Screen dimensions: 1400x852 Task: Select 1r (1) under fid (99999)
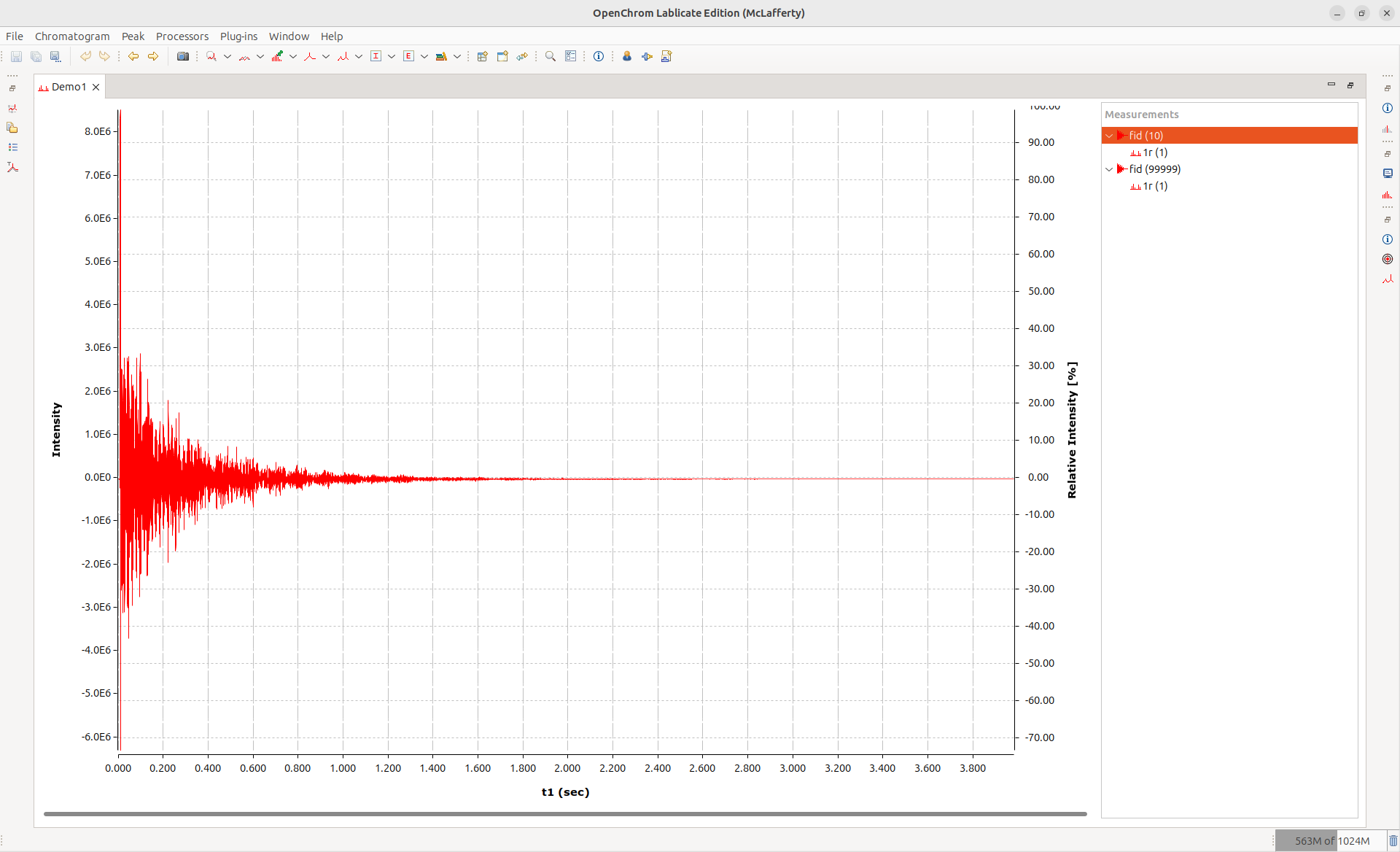click(1155, 186)
